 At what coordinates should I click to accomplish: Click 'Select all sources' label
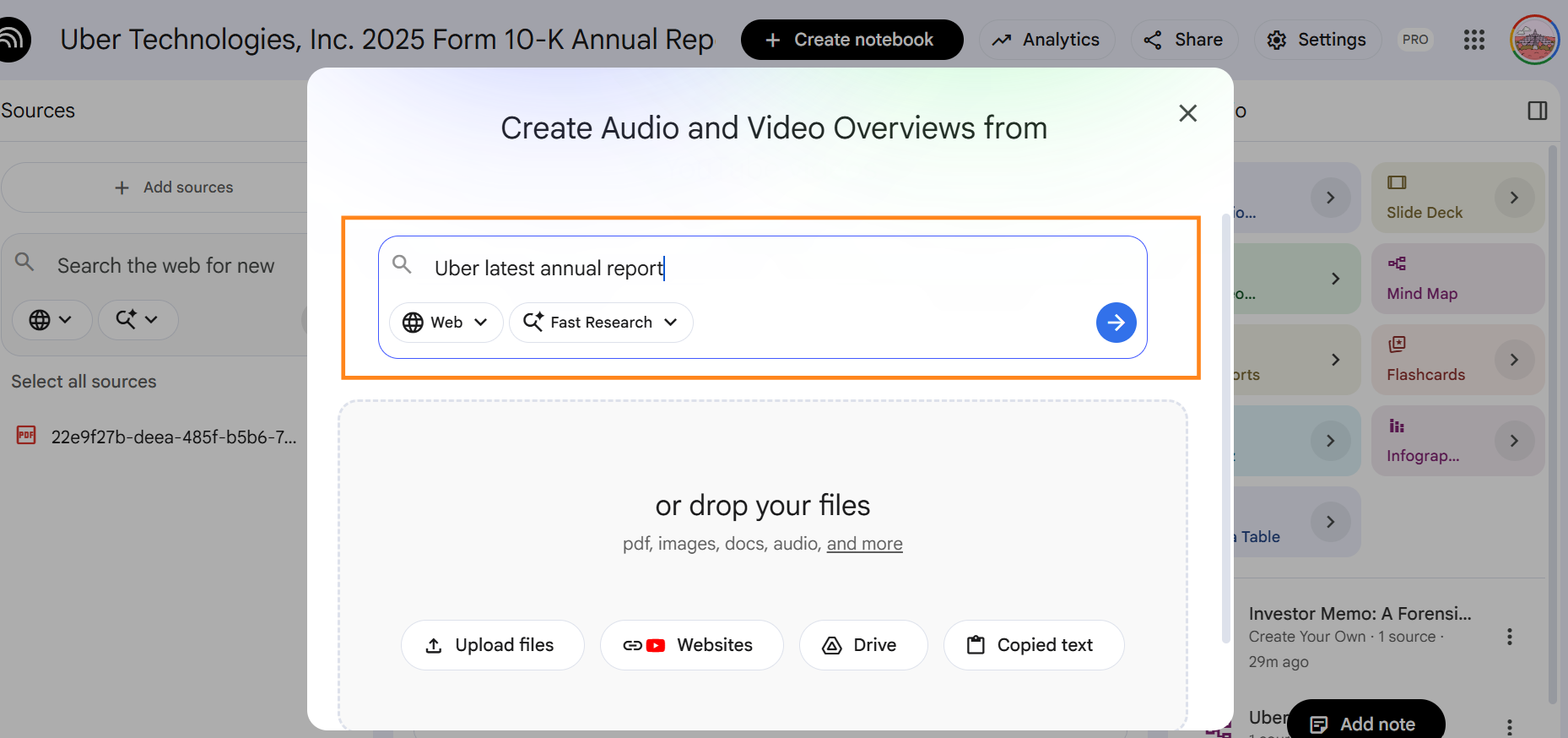pyautogui.click(x=84, y=382)
